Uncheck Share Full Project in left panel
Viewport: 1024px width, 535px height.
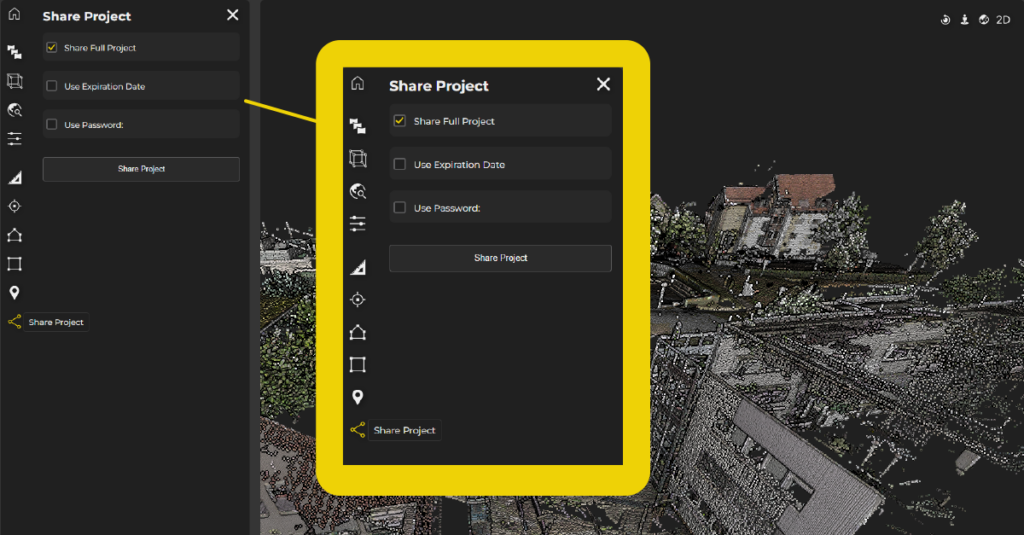52,47
